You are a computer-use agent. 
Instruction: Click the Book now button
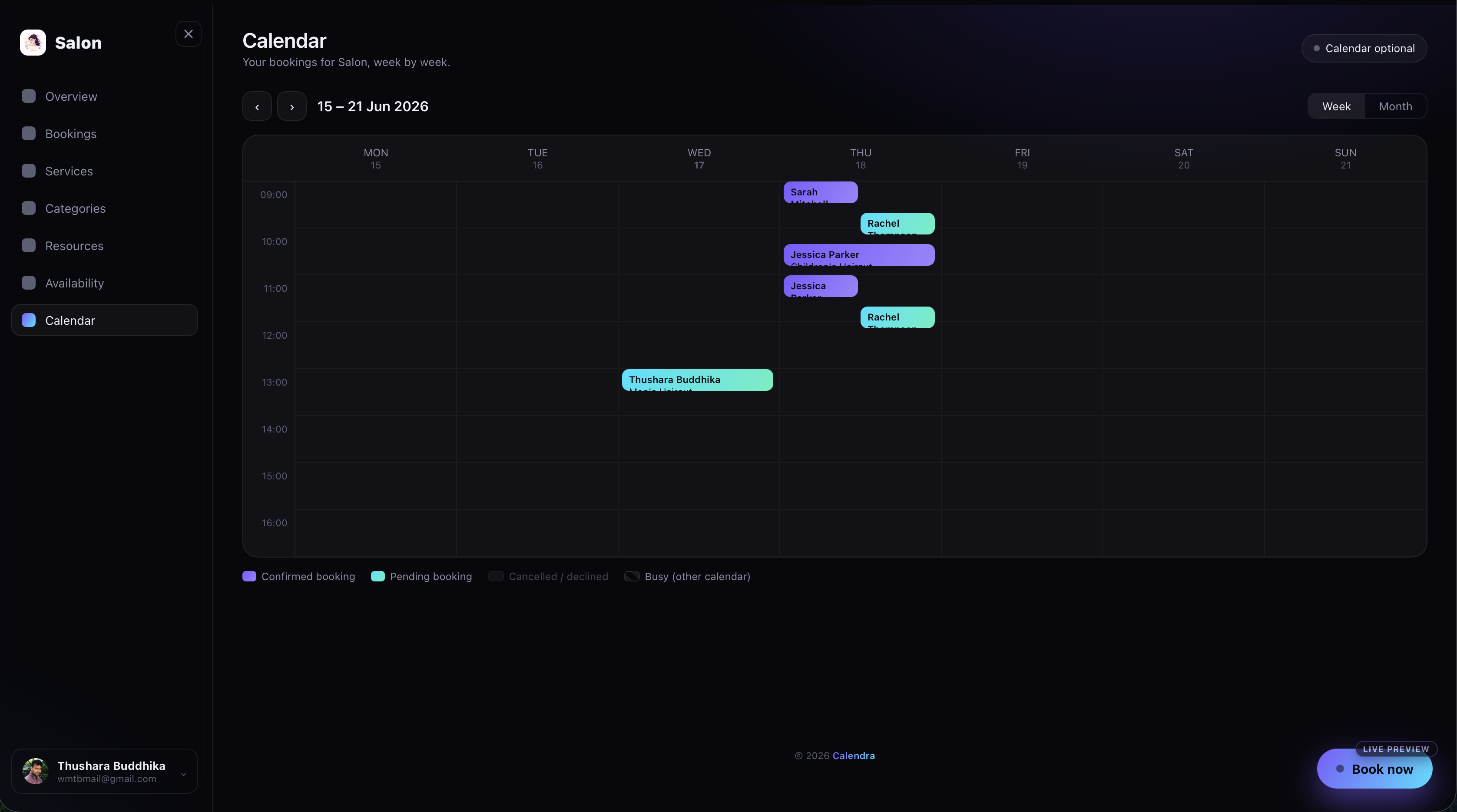click(x=1374, y=769)
